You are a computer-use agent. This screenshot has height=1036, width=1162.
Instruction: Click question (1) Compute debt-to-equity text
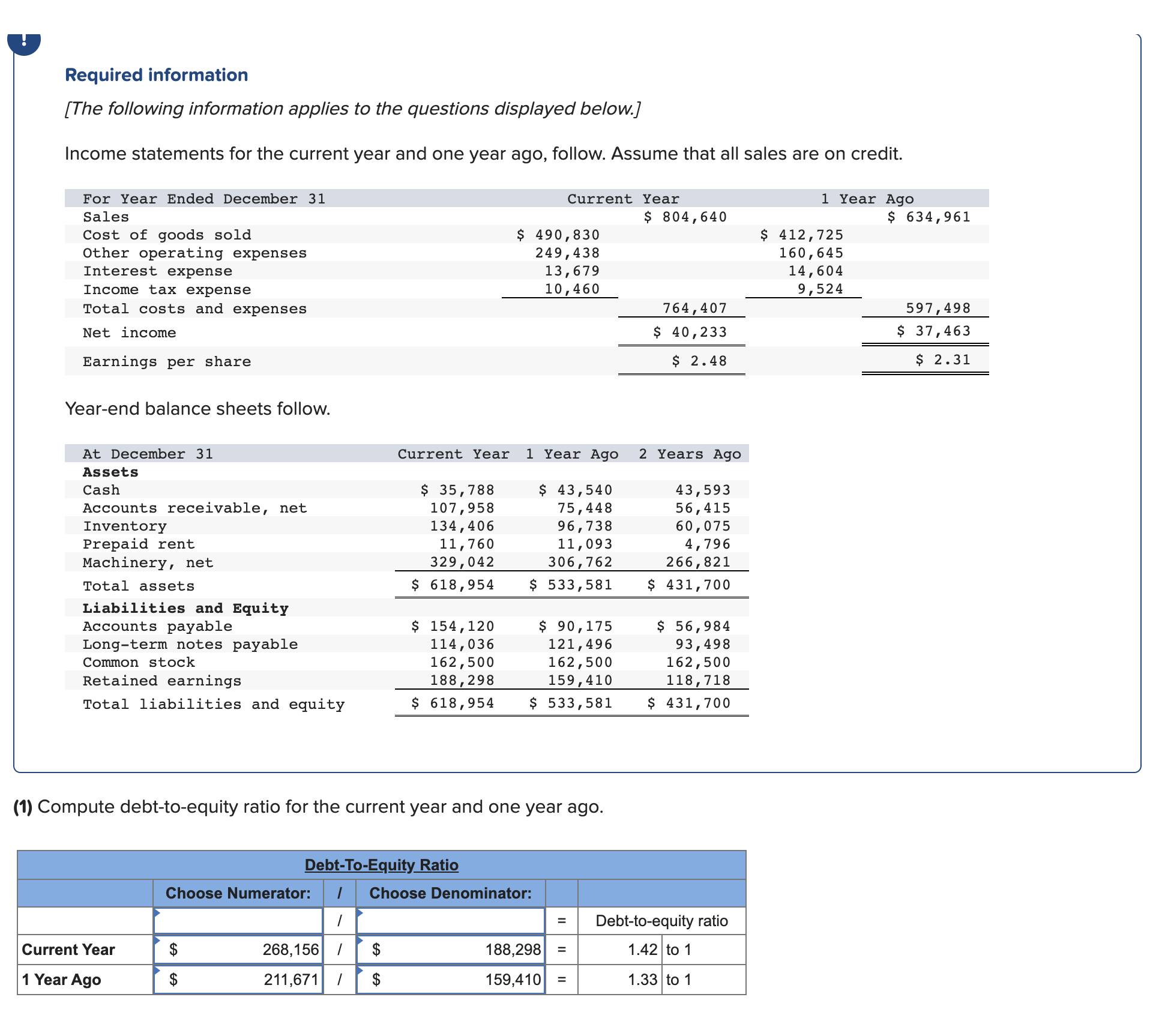pos(309,806)
